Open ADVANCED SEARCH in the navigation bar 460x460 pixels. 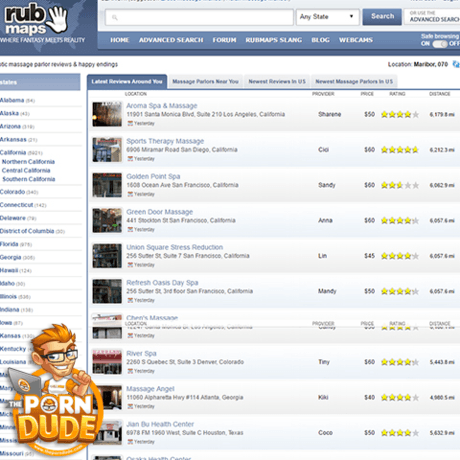pyautogui.click(x=171, y=40)
